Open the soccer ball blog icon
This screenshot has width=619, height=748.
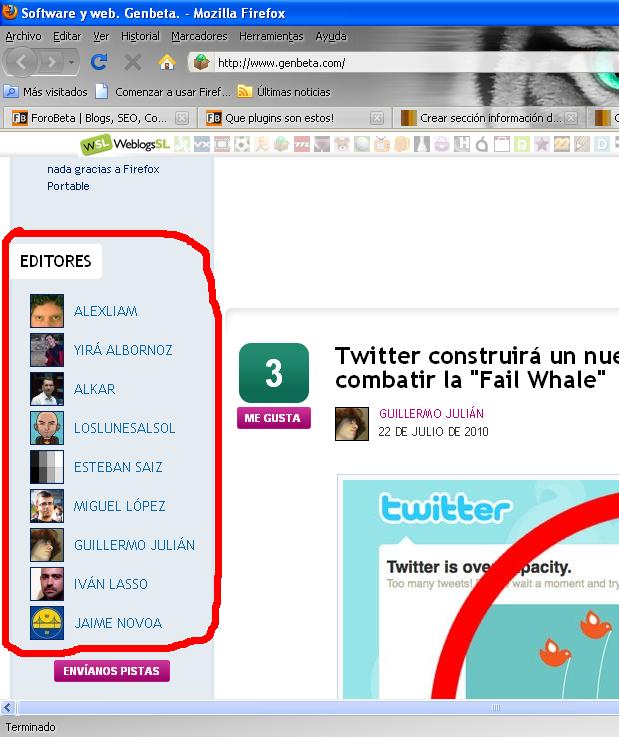tap(242, 144)
